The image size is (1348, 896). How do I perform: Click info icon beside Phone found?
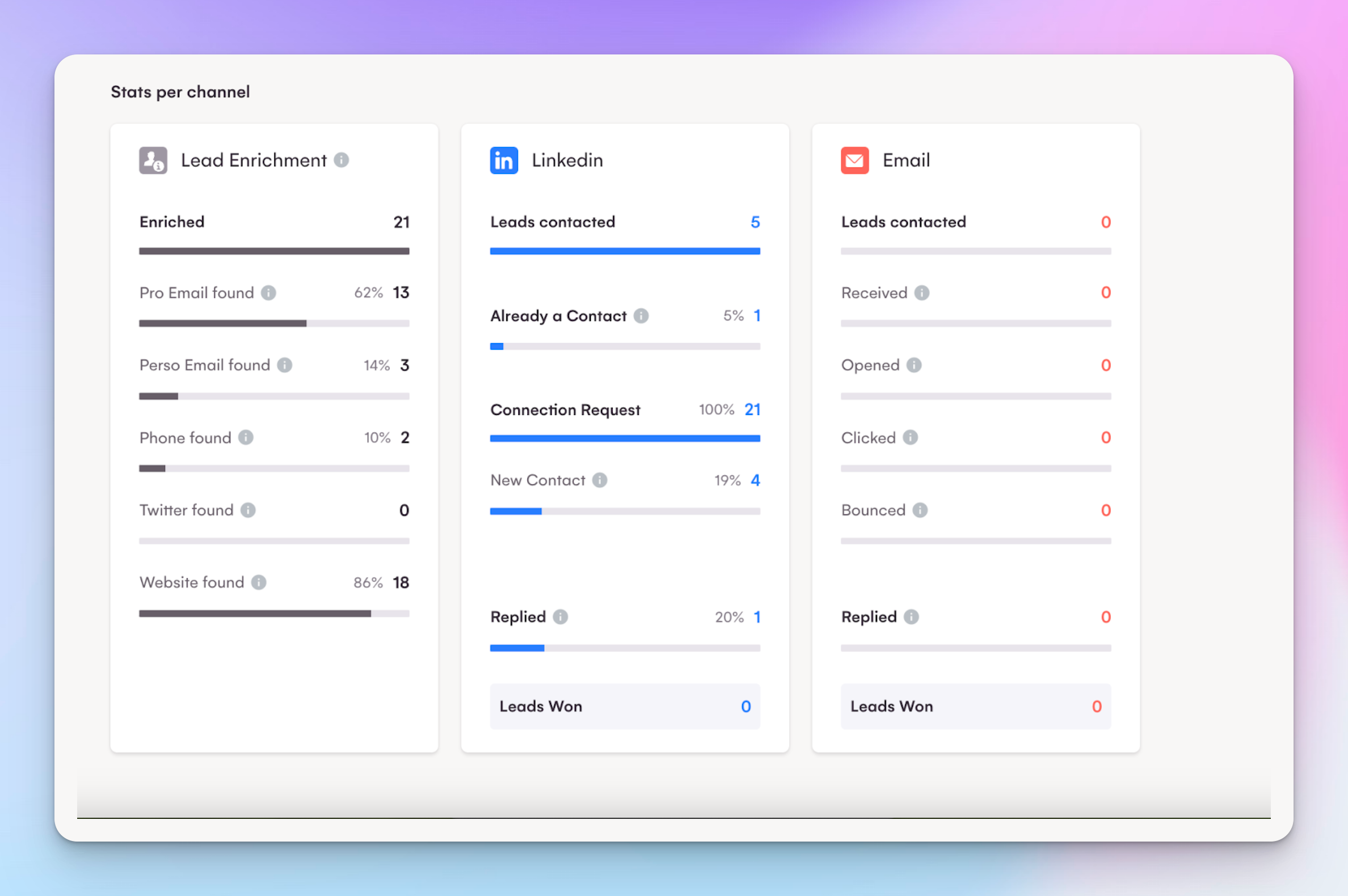pos(246,438)
